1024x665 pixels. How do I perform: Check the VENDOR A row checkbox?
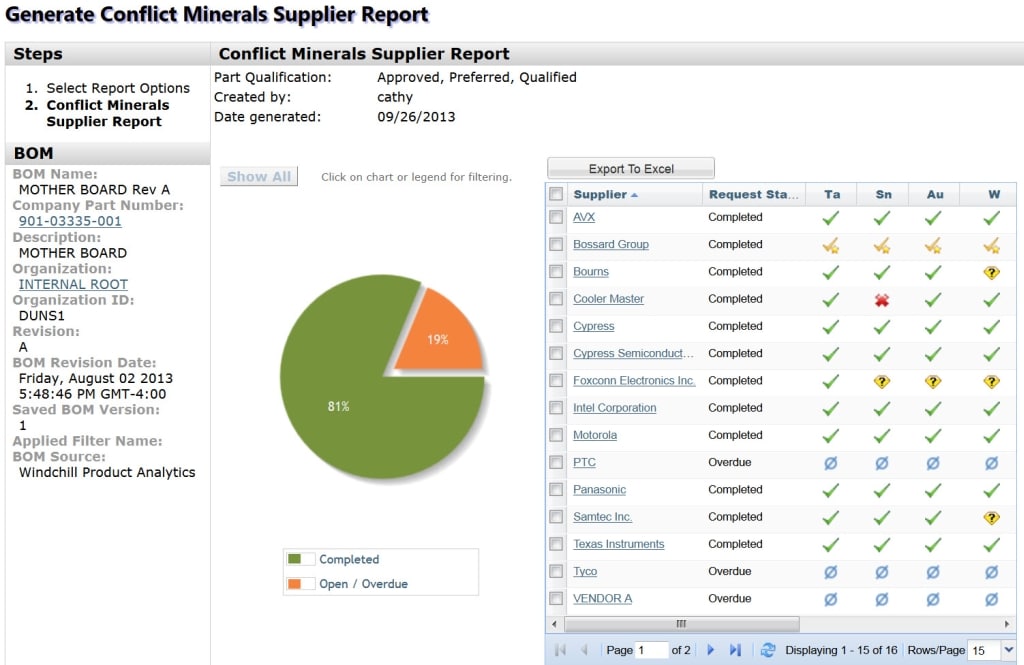click(556, 598)
